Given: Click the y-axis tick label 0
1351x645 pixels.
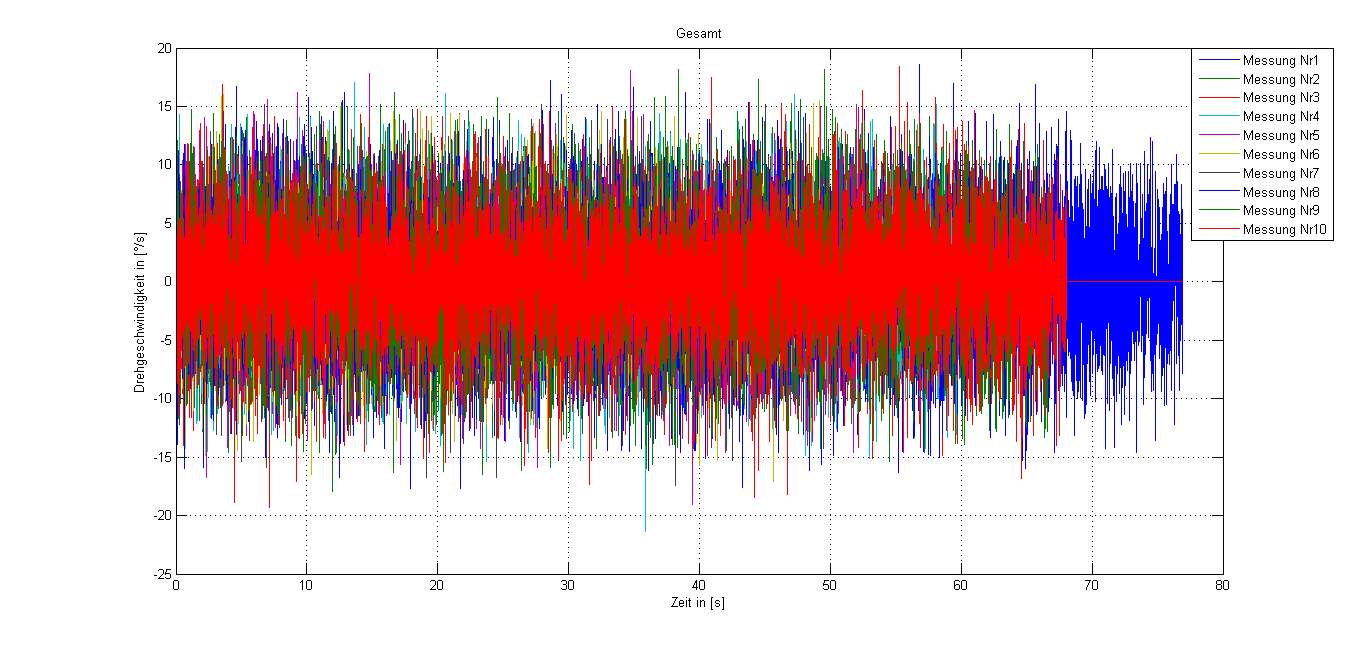Looking at the screenshot, I should pyautogui.click(x=166, y=282).
